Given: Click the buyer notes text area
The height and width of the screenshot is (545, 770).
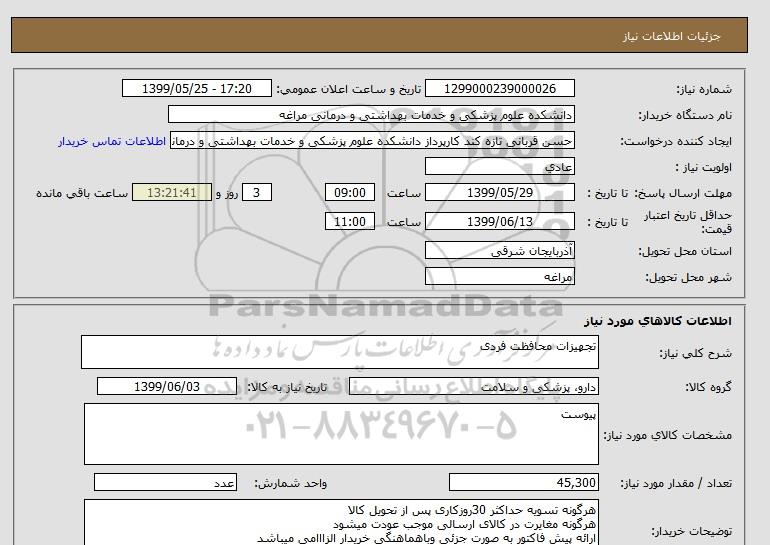Looking at the screenshot, I should pos(341,522).
